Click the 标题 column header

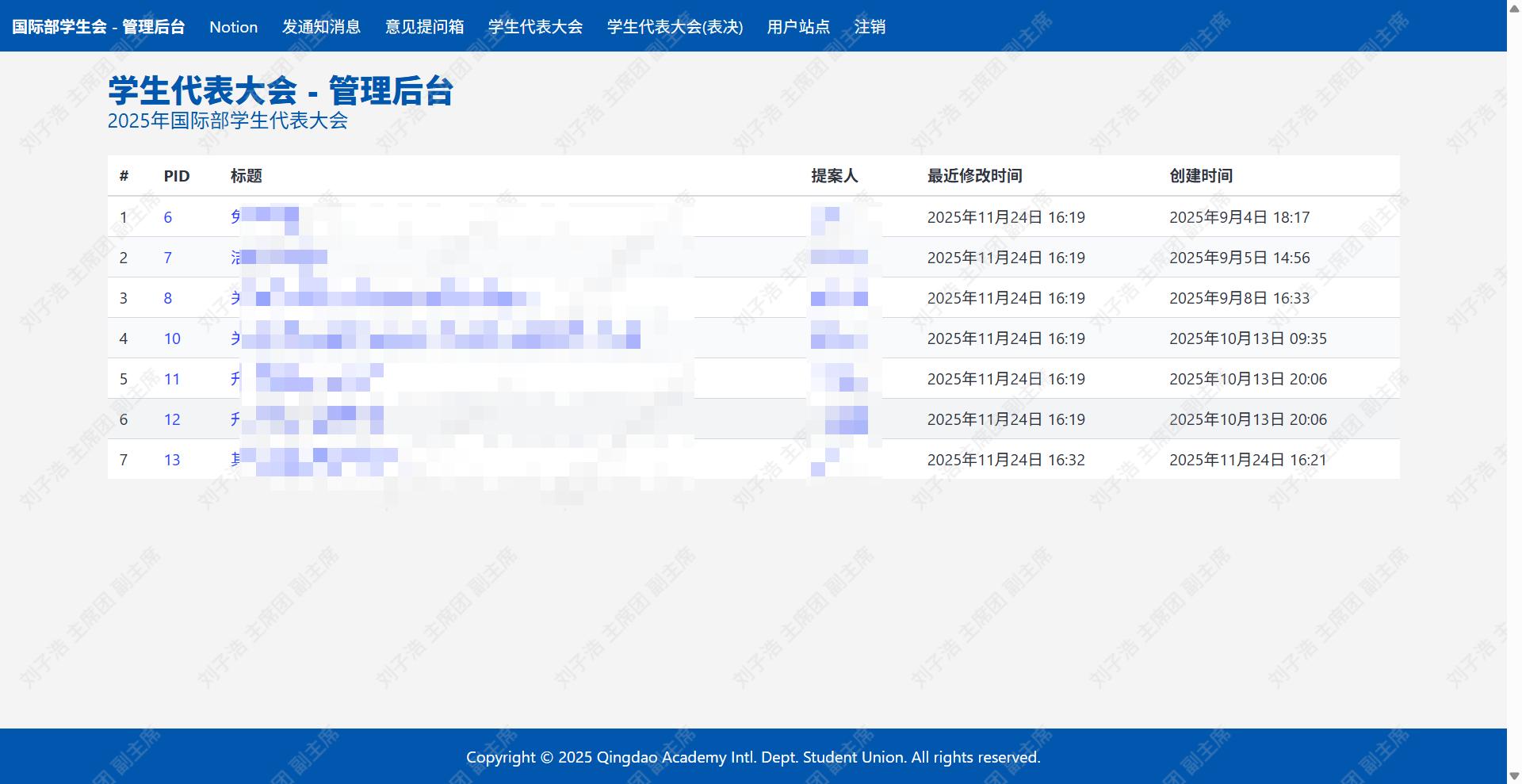coord(247,176)
